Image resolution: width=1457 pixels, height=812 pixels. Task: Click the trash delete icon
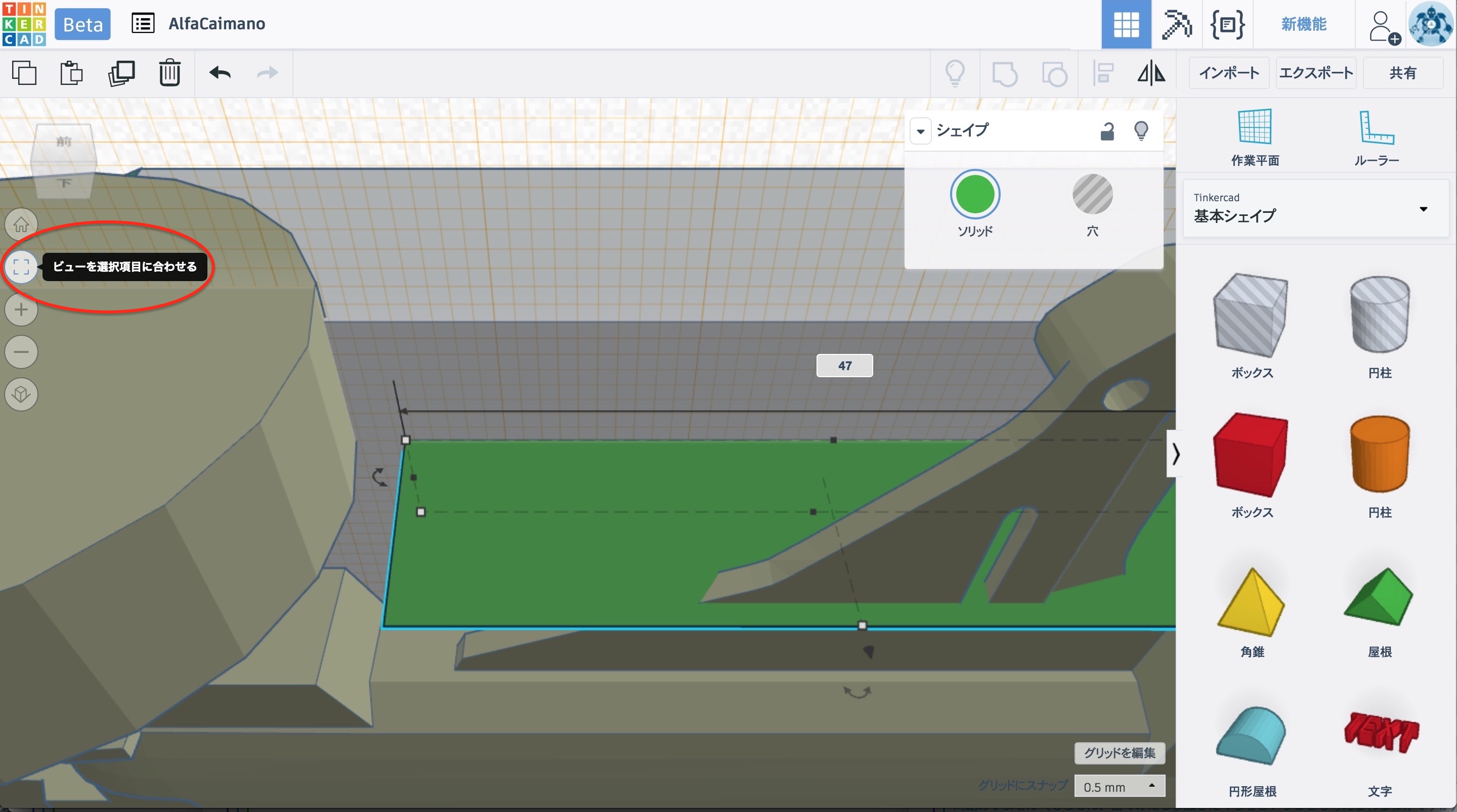pos(169,73)
